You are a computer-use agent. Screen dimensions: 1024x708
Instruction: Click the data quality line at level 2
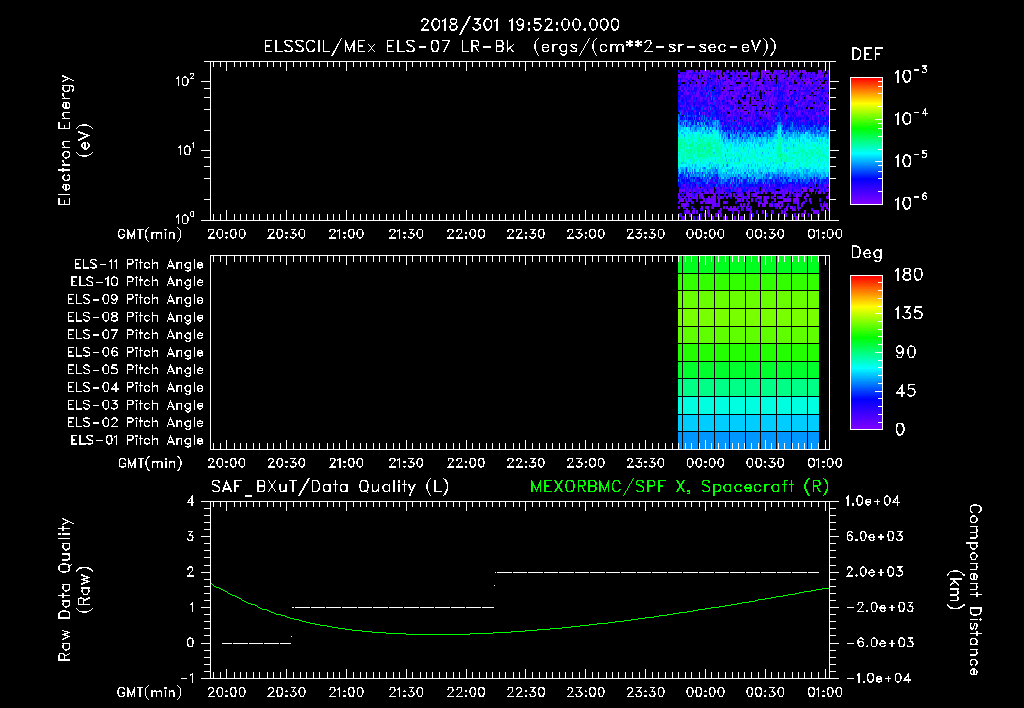coord(657,572)
